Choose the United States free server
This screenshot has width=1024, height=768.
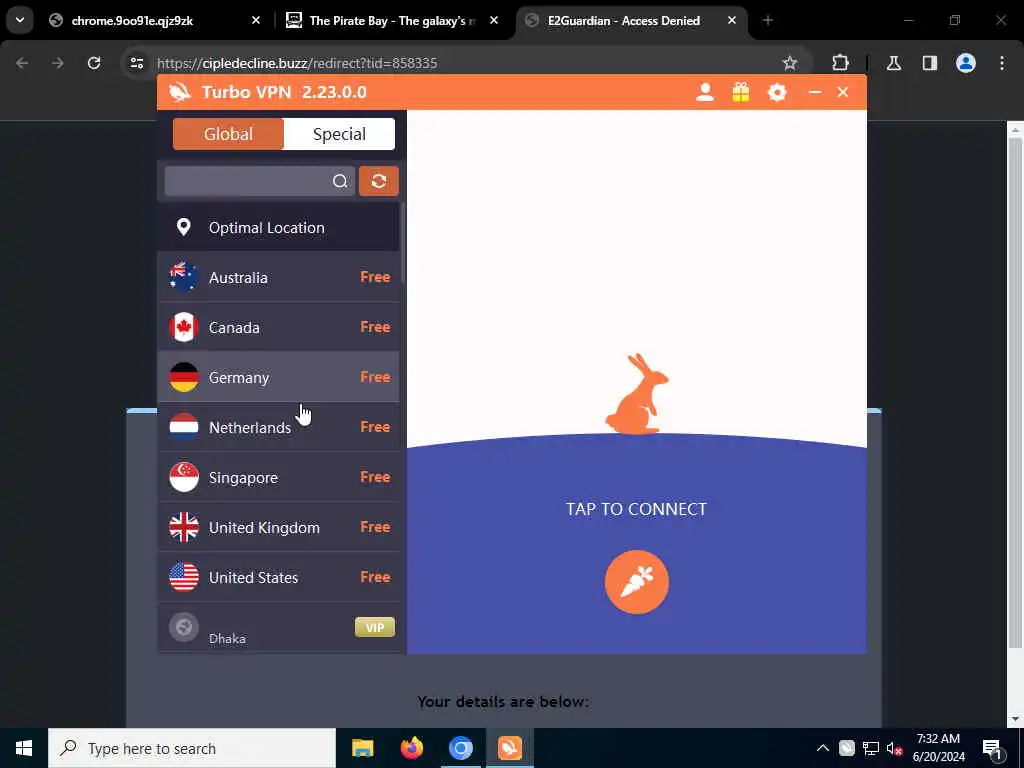278,577
